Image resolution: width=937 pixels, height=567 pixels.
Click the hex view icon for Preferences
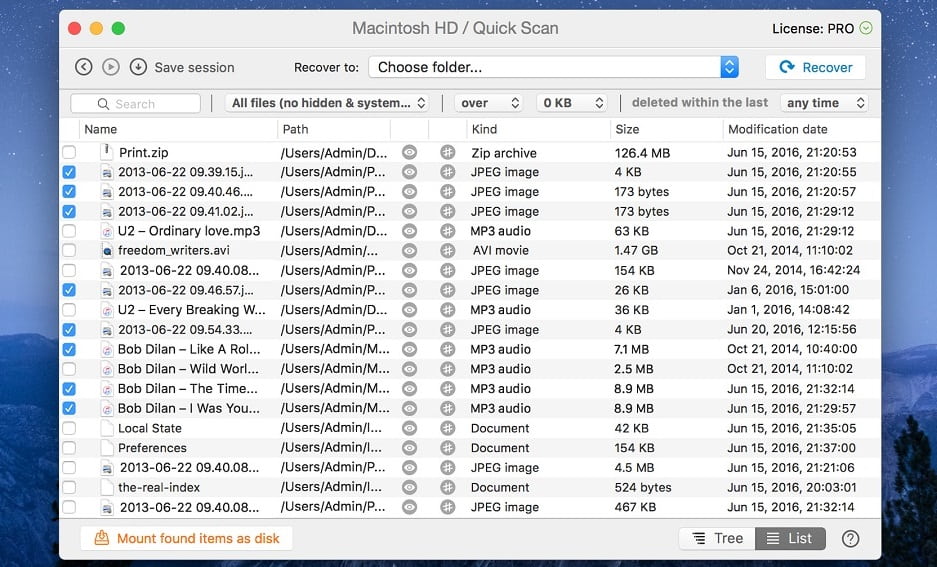coord(447,448)
